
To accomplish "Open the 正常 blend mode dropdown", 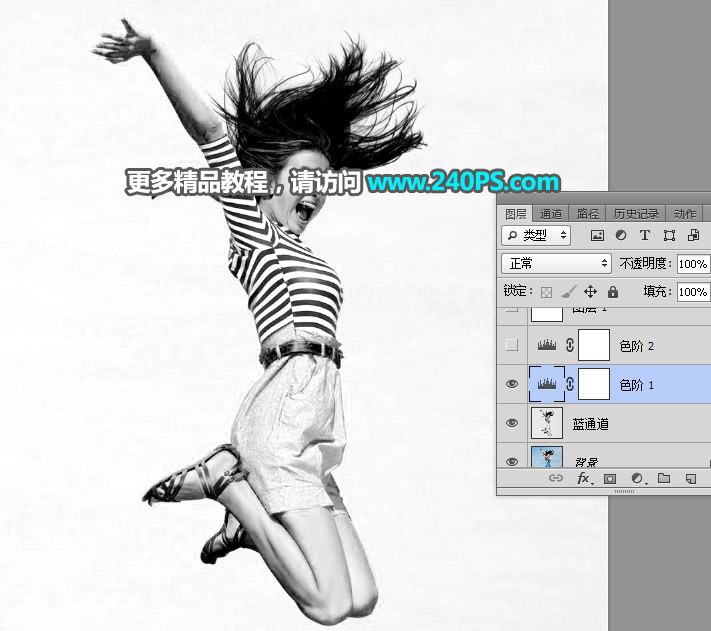I will 557,264.
